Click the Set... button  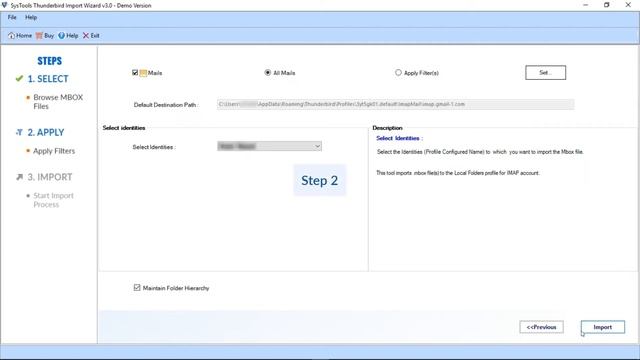[x=545, y=73]
